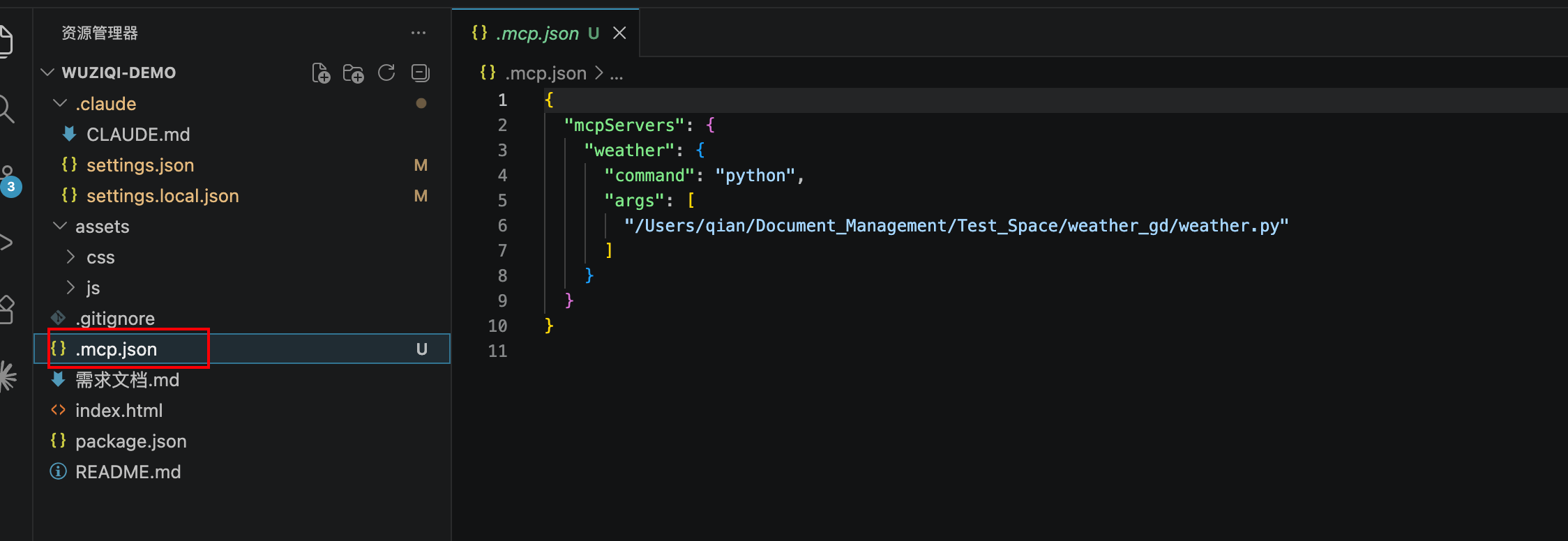The height and width of the screenshot is (541, 1568).
Task: Open the Search view in activity bar
Action: pos(6,109)
